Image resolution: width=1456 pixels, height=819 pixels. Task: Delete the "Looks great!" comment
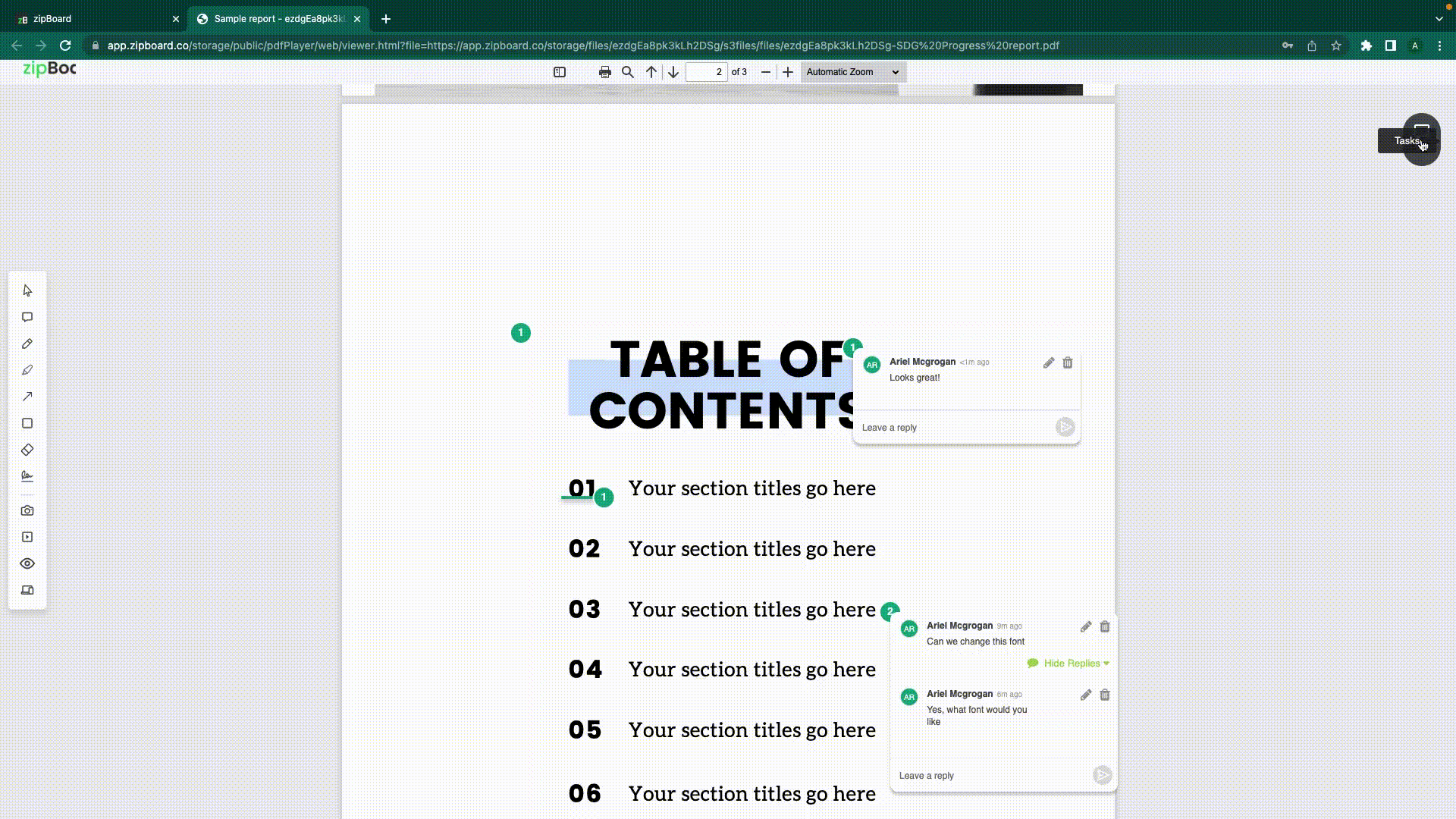tap(1068, 363)
